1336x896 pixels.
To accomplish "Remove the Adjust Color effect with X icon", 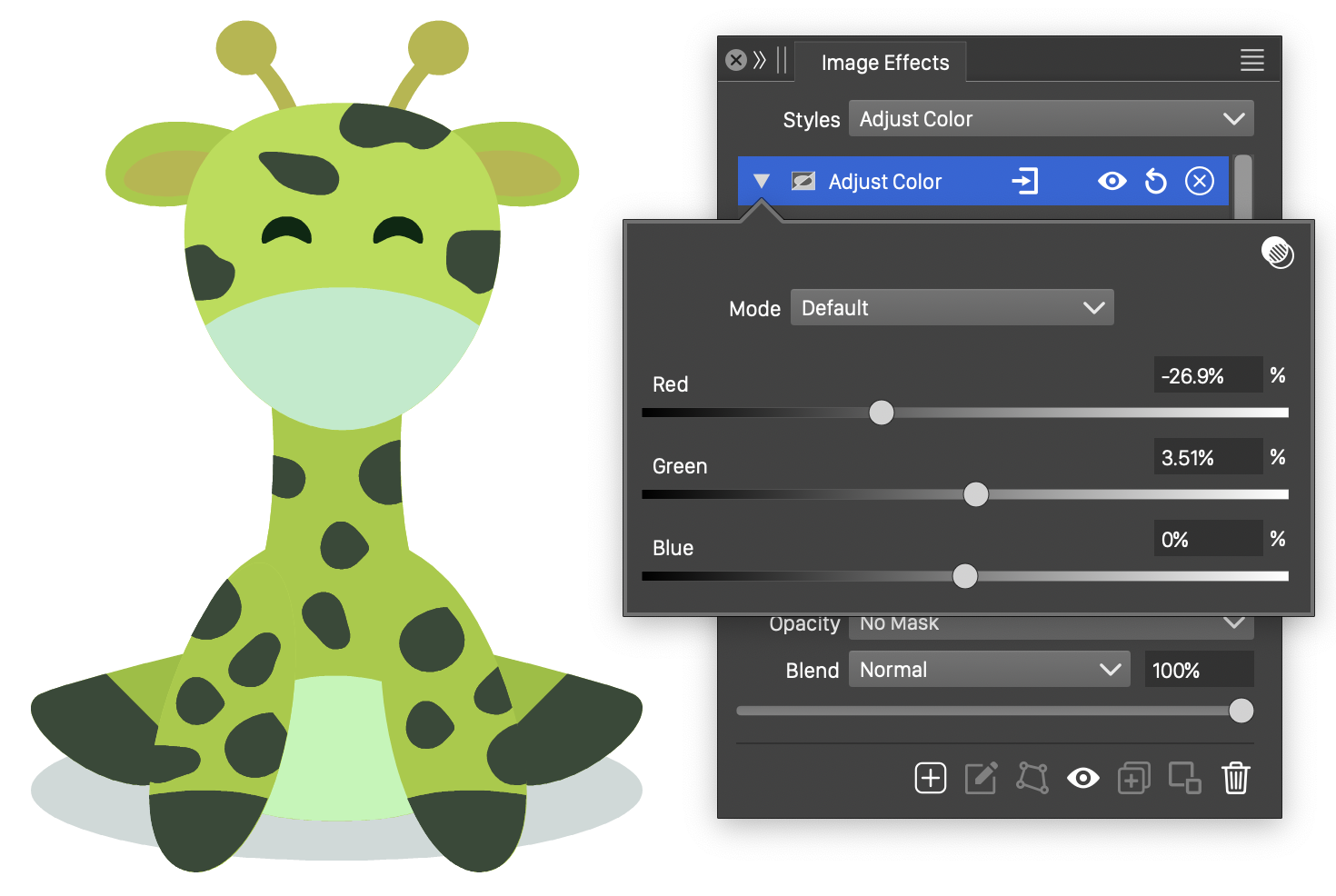I will (1199, 182).
